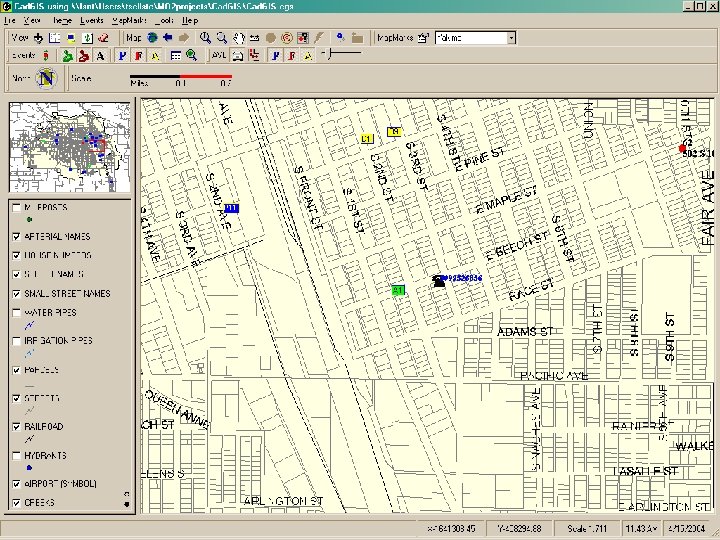Screen dimensions: 720x540
Task: Toggle the blue P button in Events toolbar
Action: (122, 56)
